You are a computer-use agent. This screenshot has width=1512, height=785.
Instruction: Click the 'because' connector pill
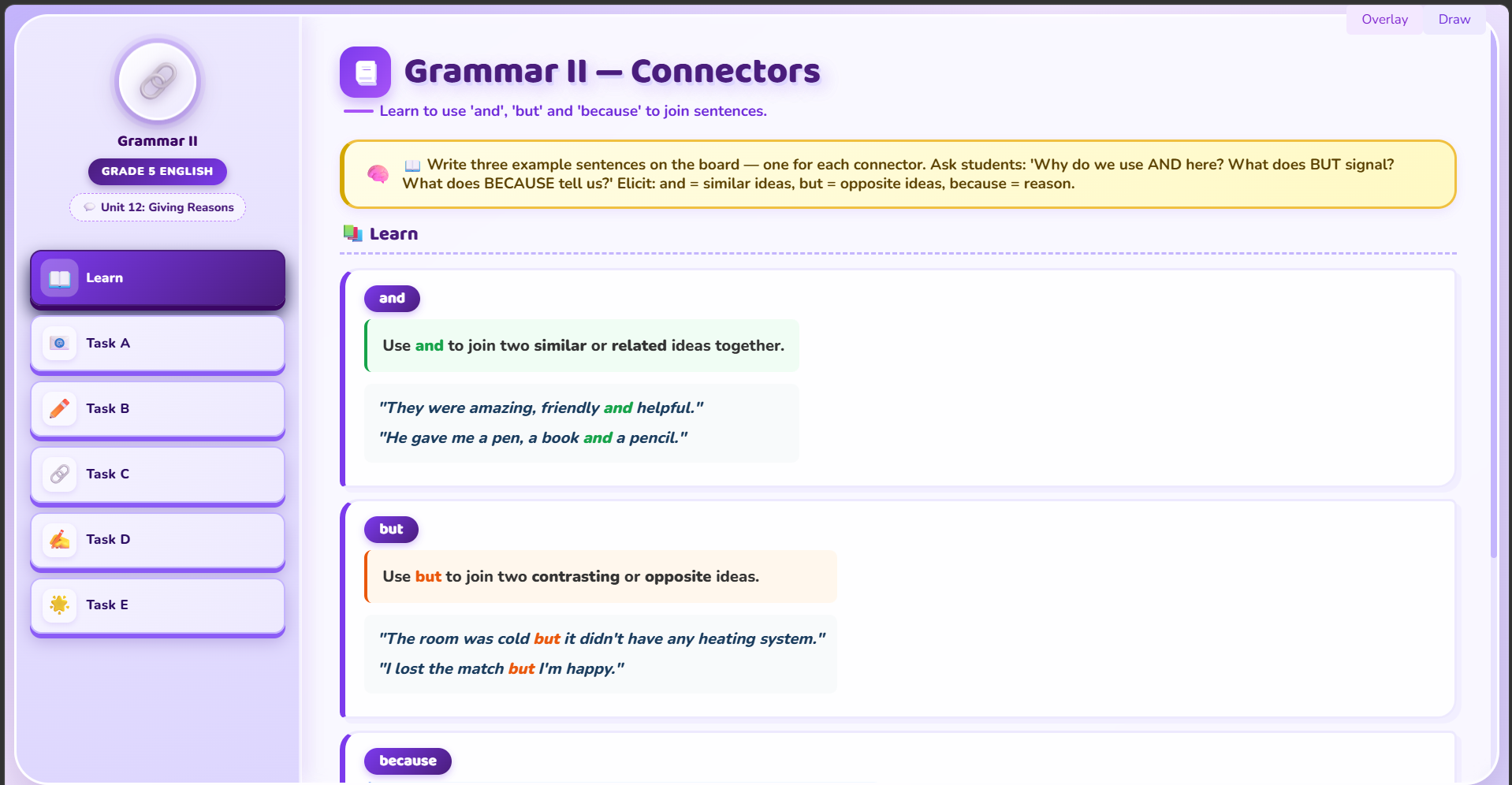408,761
